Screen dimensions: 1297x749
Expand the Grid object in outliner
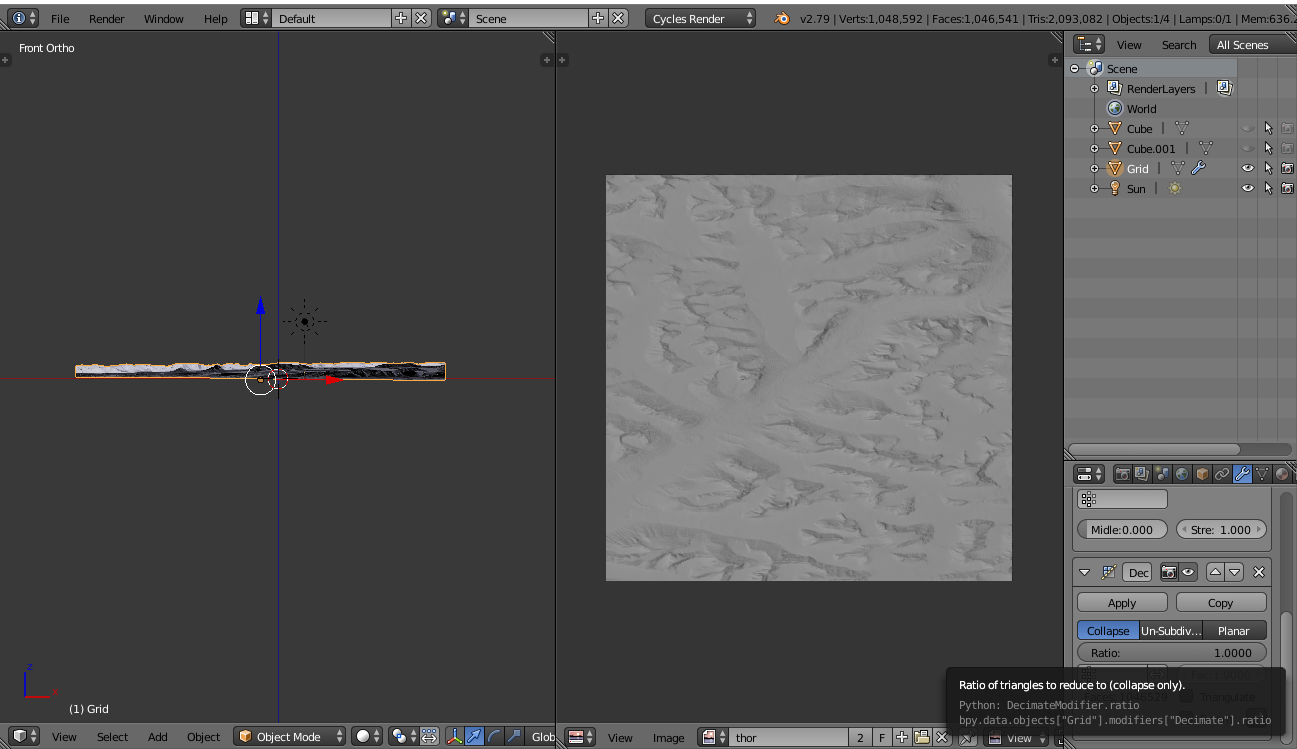[1095, 168]
